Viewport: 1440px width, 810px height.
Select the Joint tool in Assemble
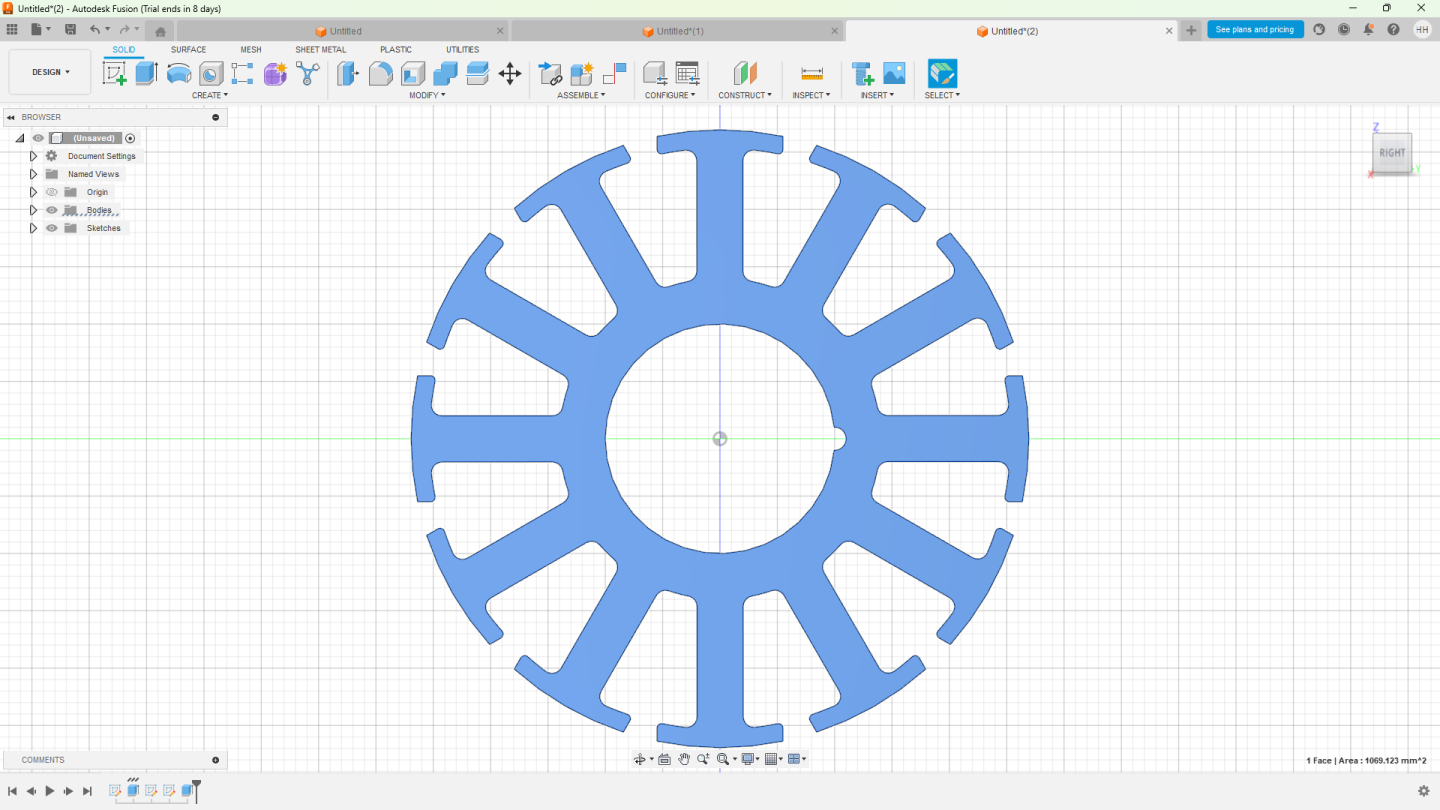(x=614, y=73)
